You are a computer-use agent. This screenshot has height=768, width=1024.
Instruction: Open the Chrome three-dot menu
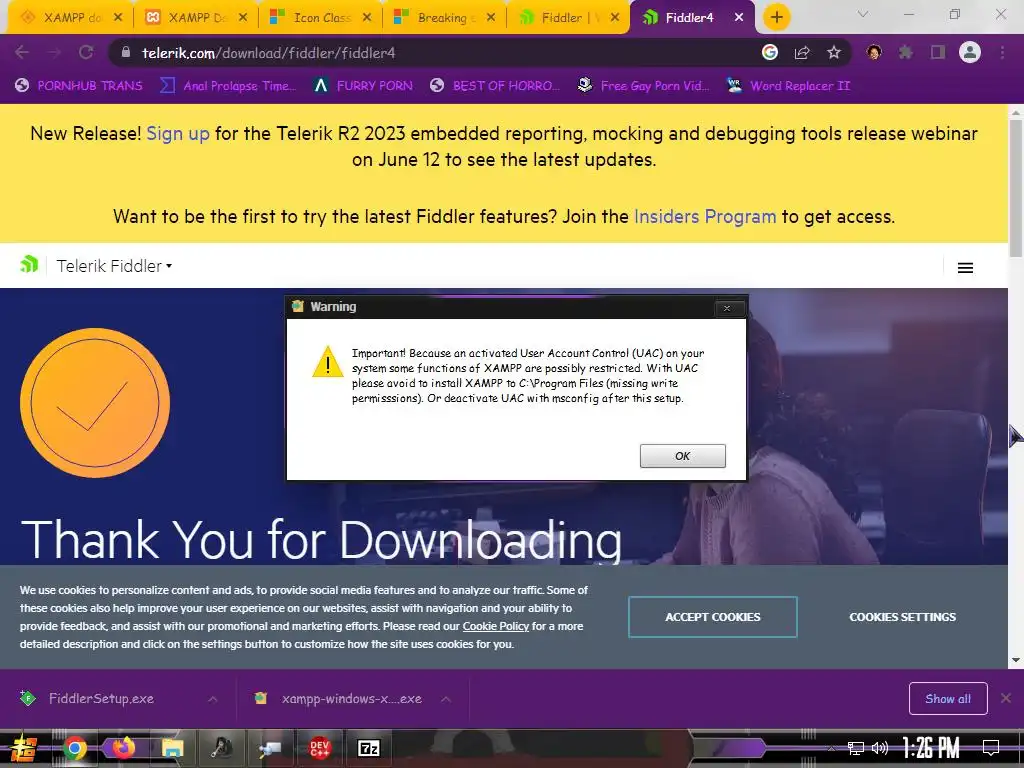click(1002, 52)
